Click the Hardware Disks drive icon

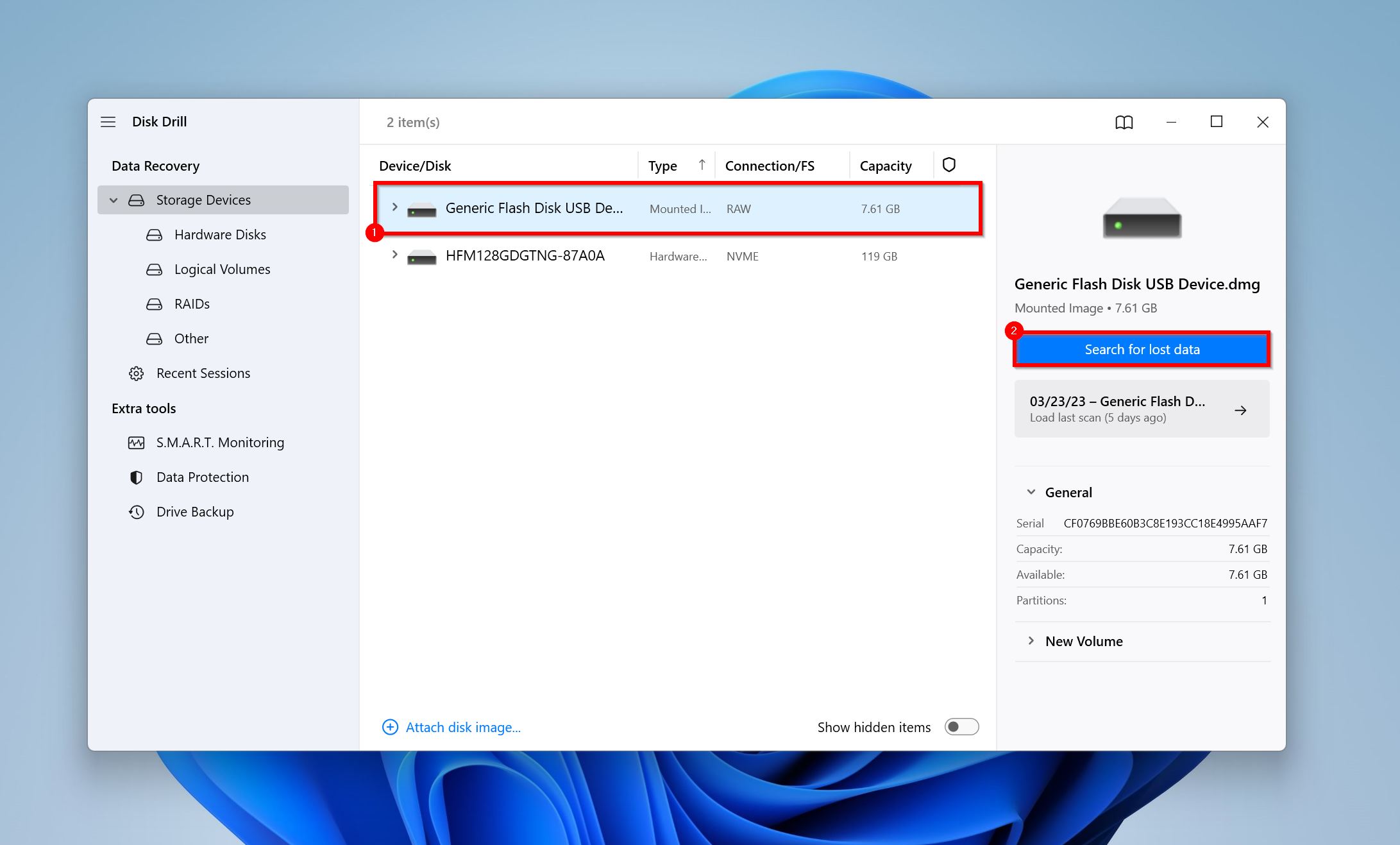click(155, 235)
